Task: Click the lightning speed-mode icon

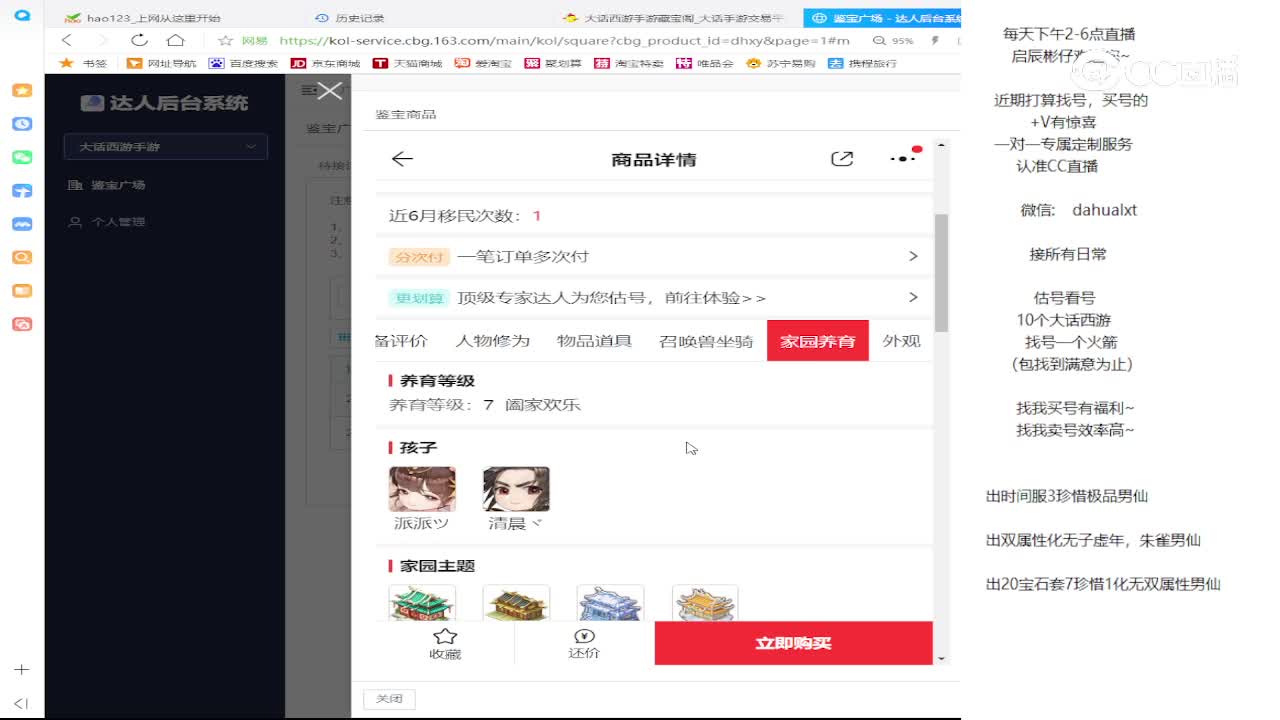Action: [935, 41]
